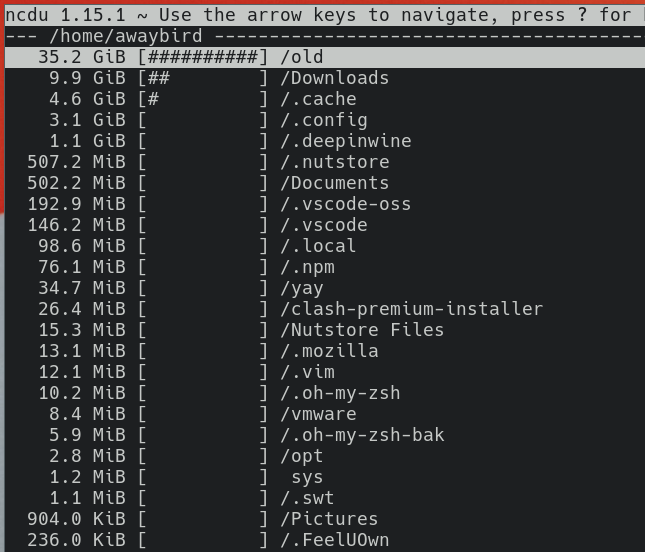Click the /.cache directory entry
The height and width of the screenshot is (552, 645).
tap(325, 99)
